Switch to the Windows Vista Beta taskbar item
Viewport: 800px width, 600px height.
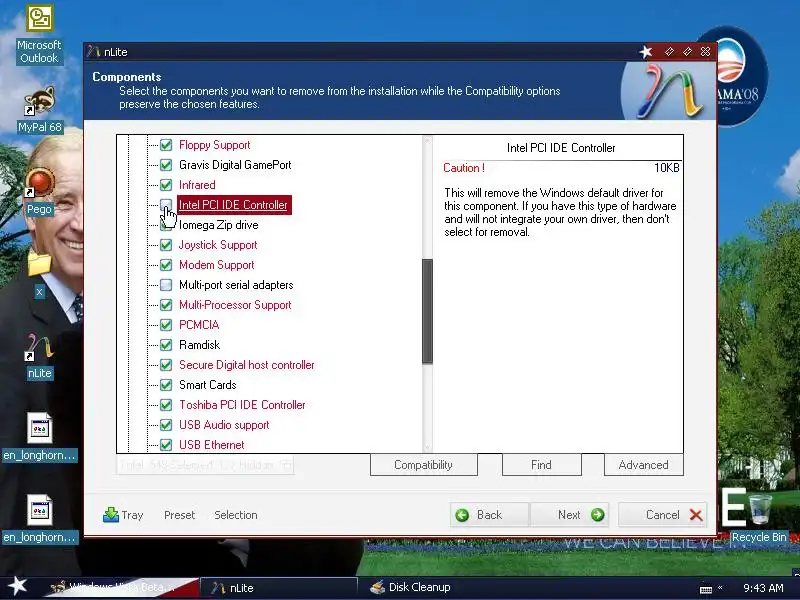[x=122, y=587]
